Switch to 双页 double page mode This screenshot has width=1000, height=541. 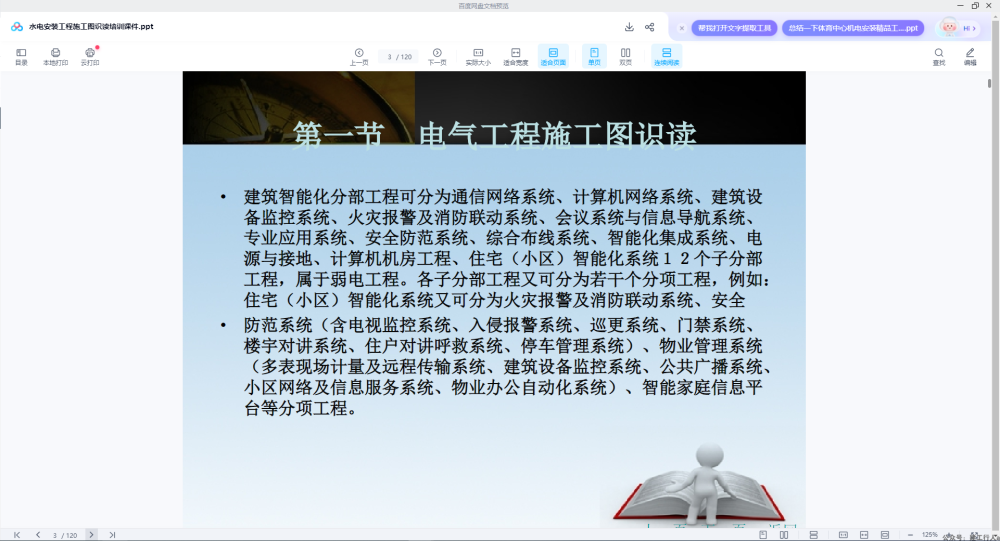click(x=626, y=56)
